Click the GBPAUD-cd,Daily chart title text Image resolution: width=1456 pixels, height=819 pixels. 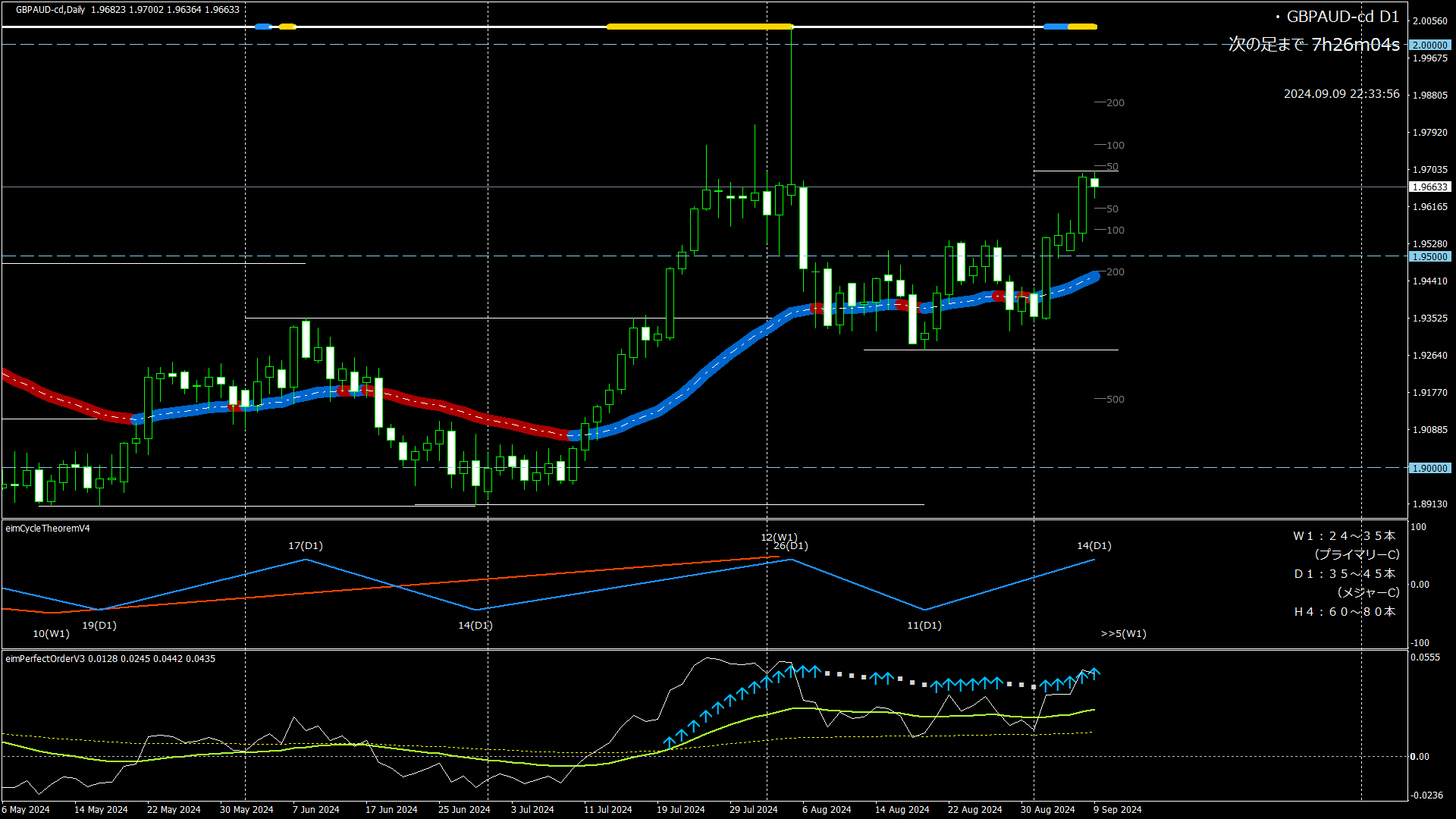pos(50,10)
